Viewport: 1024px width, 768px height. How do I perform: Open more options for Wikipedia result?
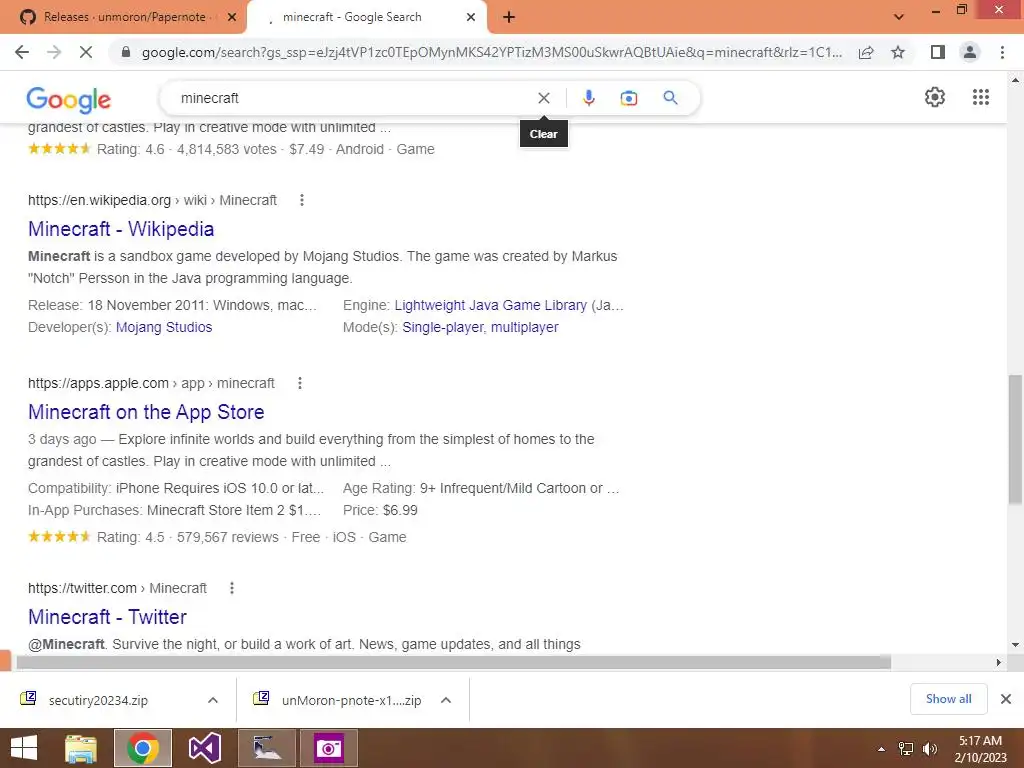tap(302, 200)
